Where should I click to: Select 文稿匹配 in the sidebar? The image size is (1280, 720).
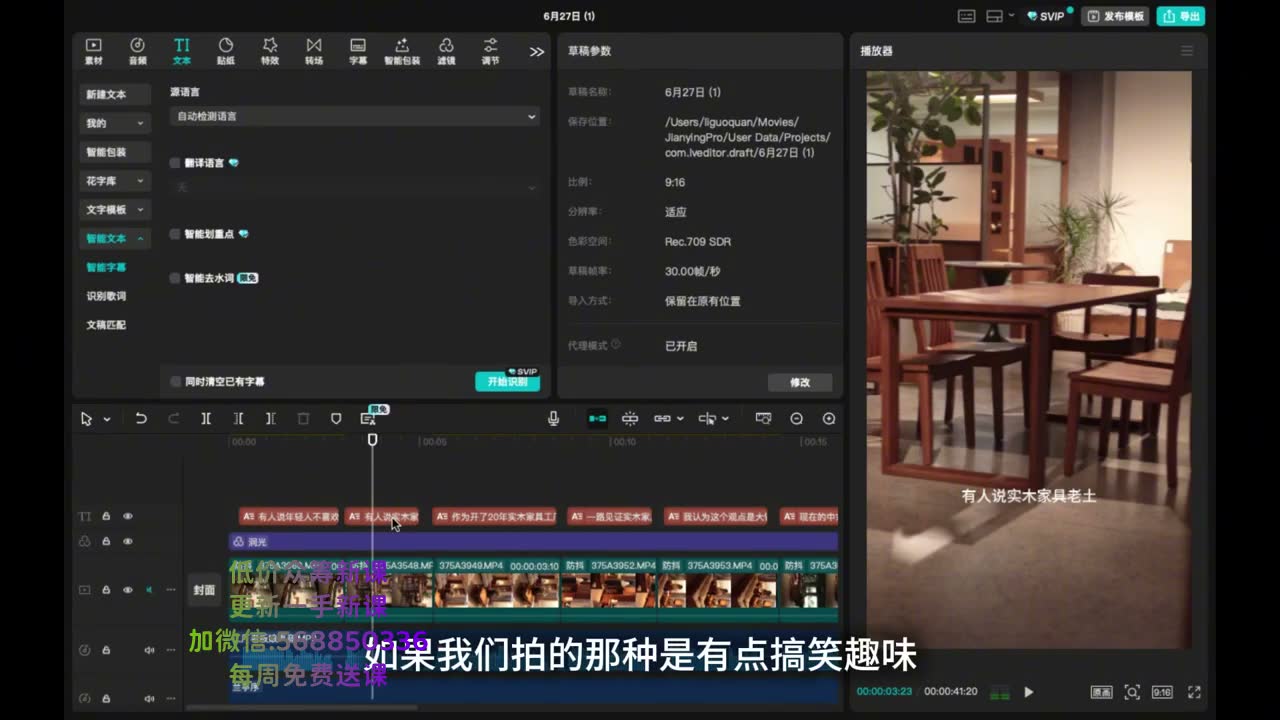pos(106,326)
